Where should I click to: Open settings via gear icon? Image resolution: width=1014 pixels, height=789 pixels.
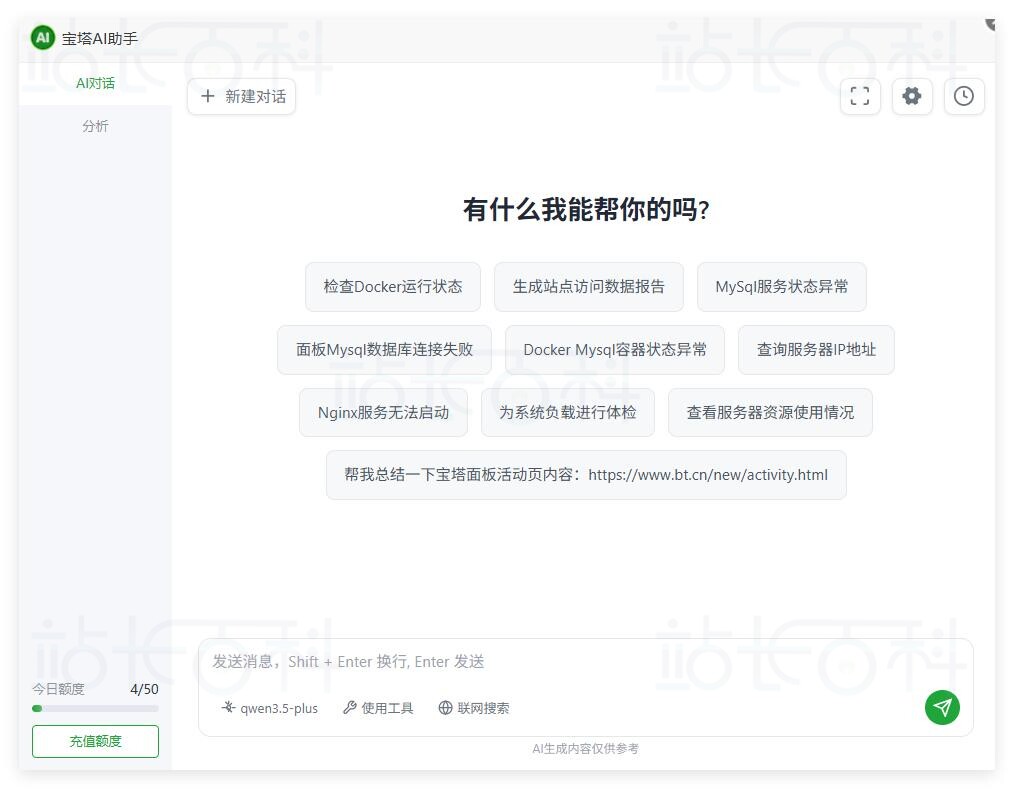pos(912,96)
